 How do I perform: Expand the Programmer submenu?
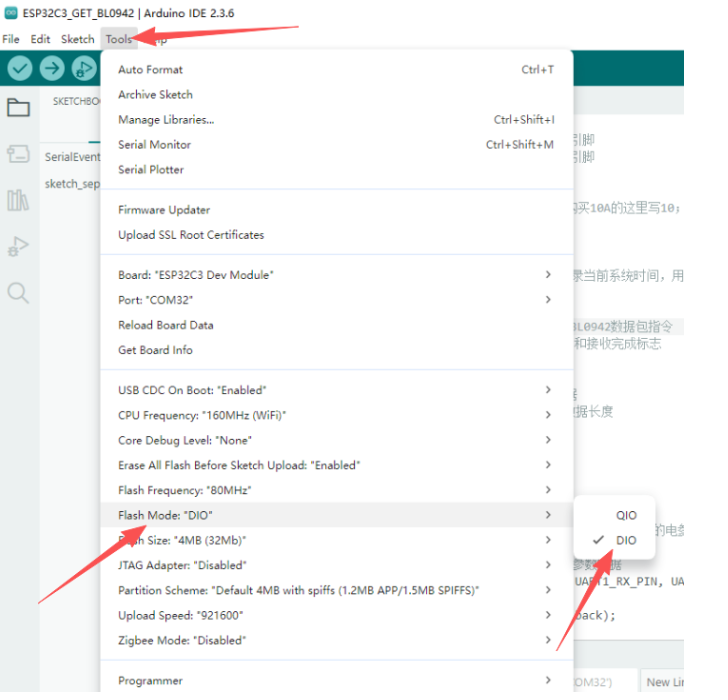click(337, 681)
